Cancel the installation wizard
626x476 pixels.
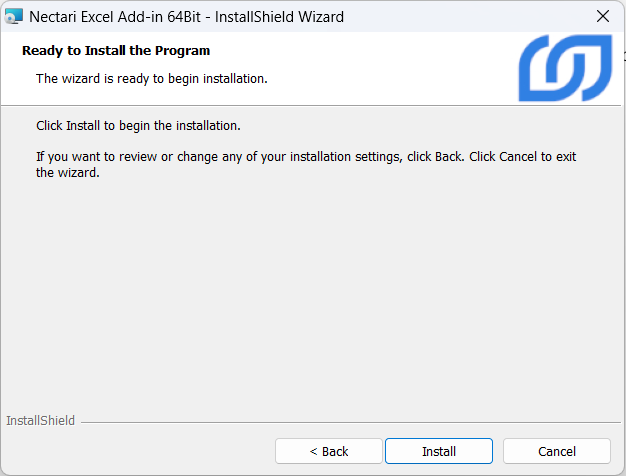click(556, 451)
